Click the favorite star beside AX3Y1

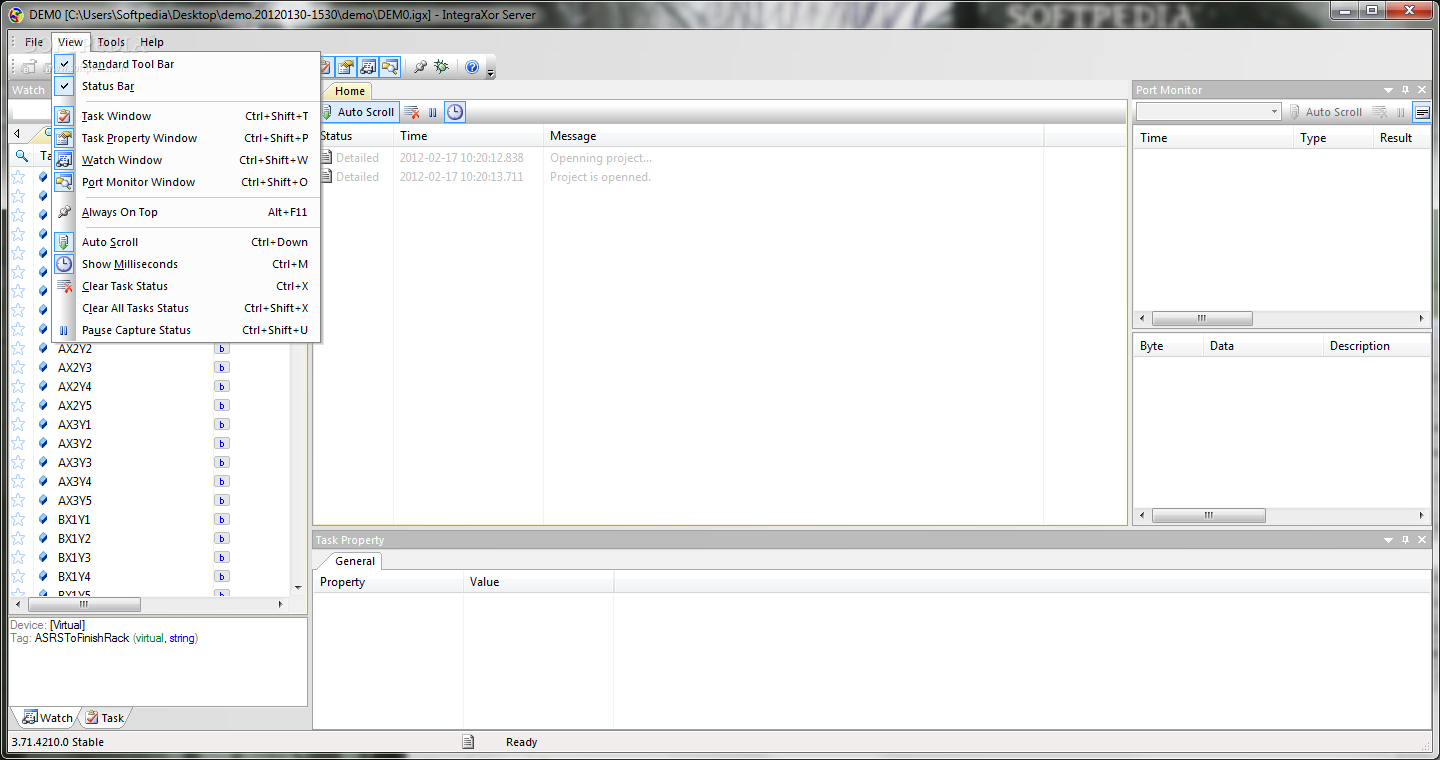point(18,425)
